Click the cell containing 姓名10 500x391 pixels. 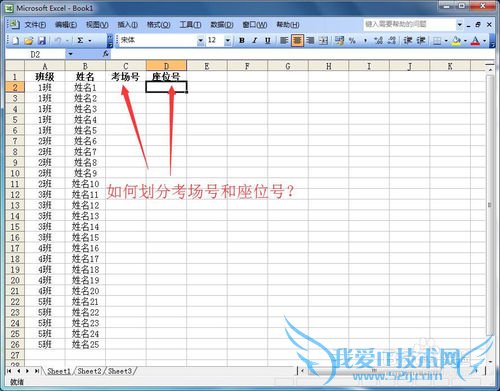click(85, 184)
